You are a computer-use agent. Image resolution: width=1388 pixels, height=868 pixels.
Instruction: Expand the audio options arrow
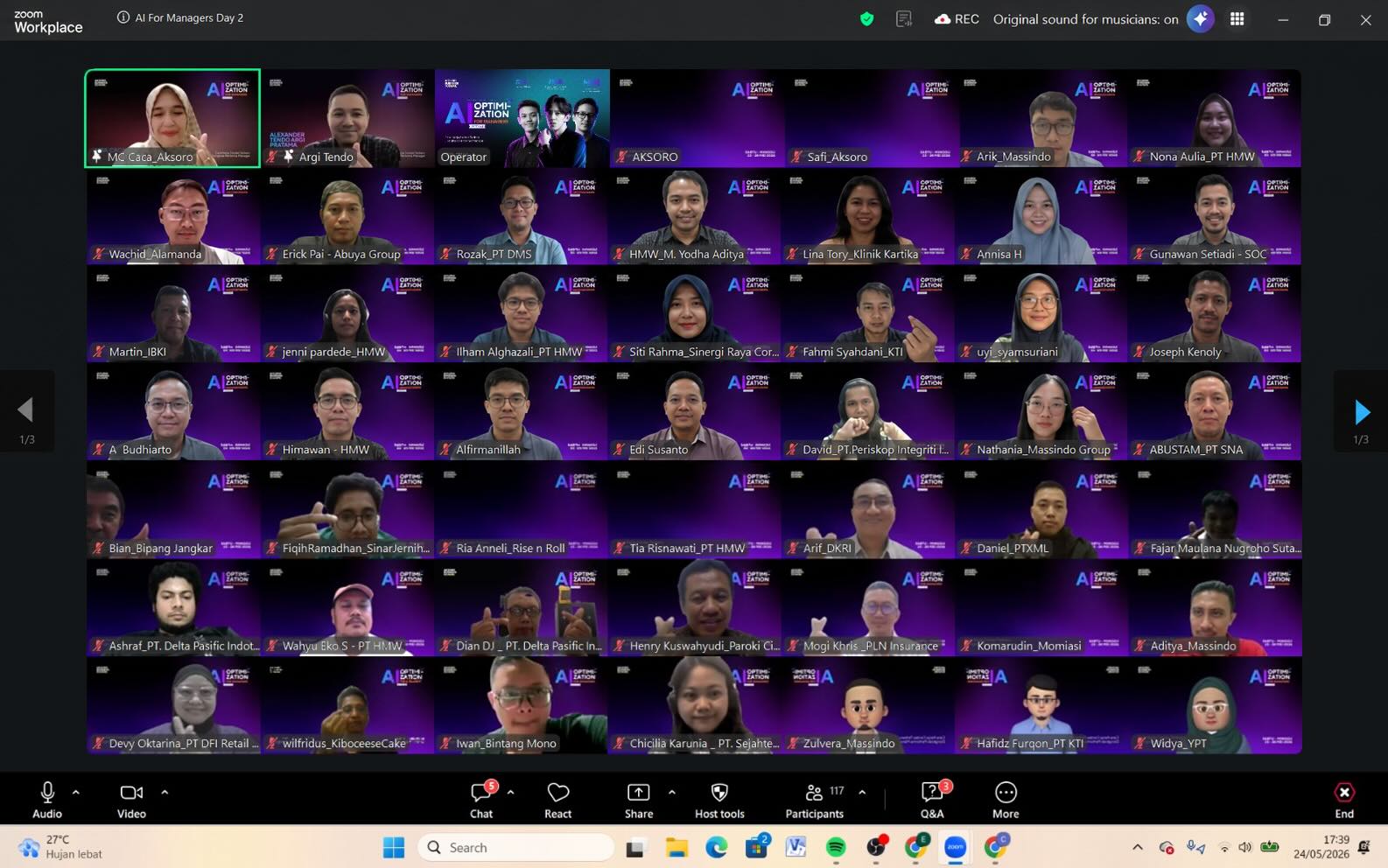(76, 792)
